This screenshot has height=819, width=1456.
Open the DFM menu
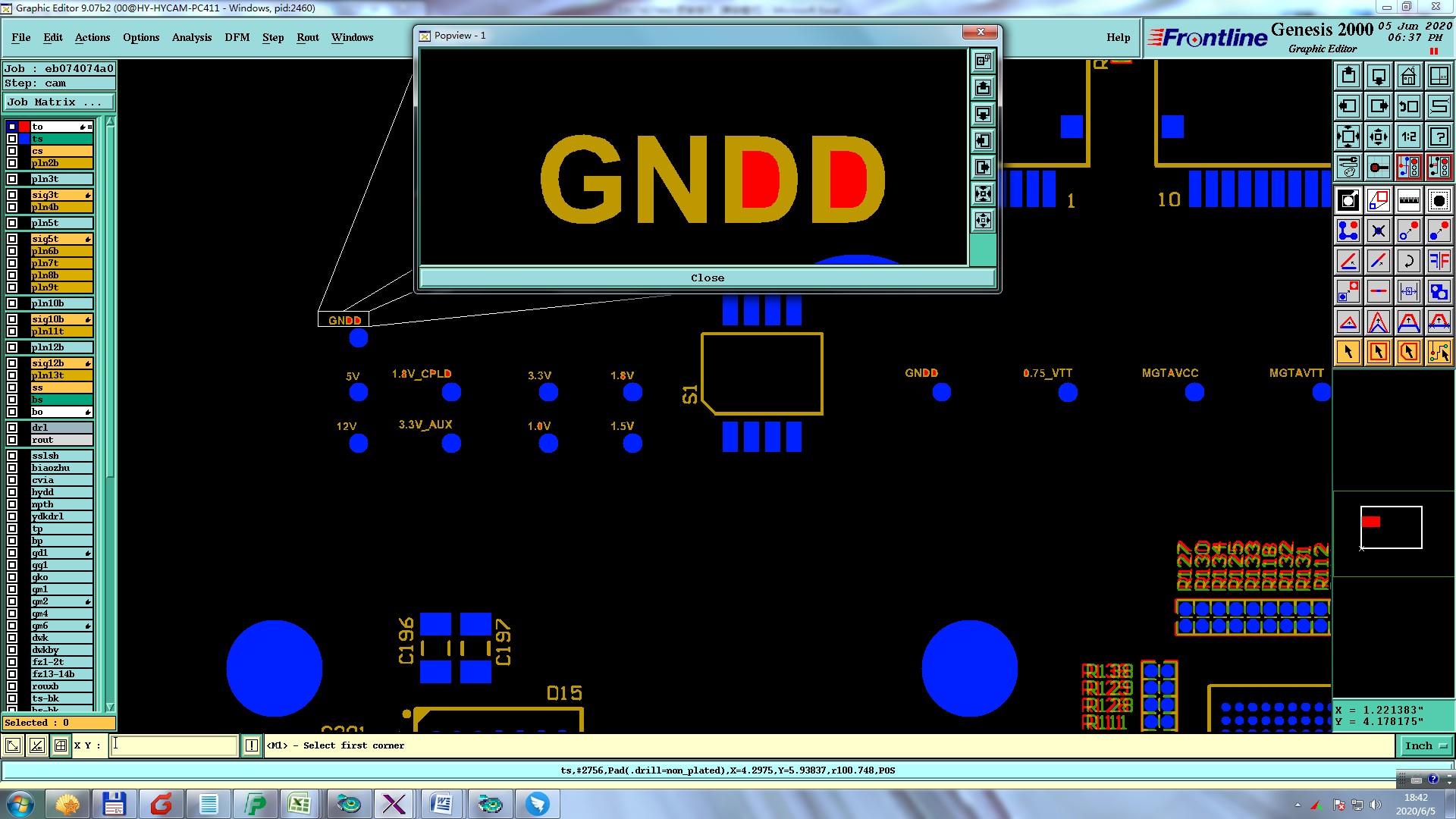(x=237, y=37)
